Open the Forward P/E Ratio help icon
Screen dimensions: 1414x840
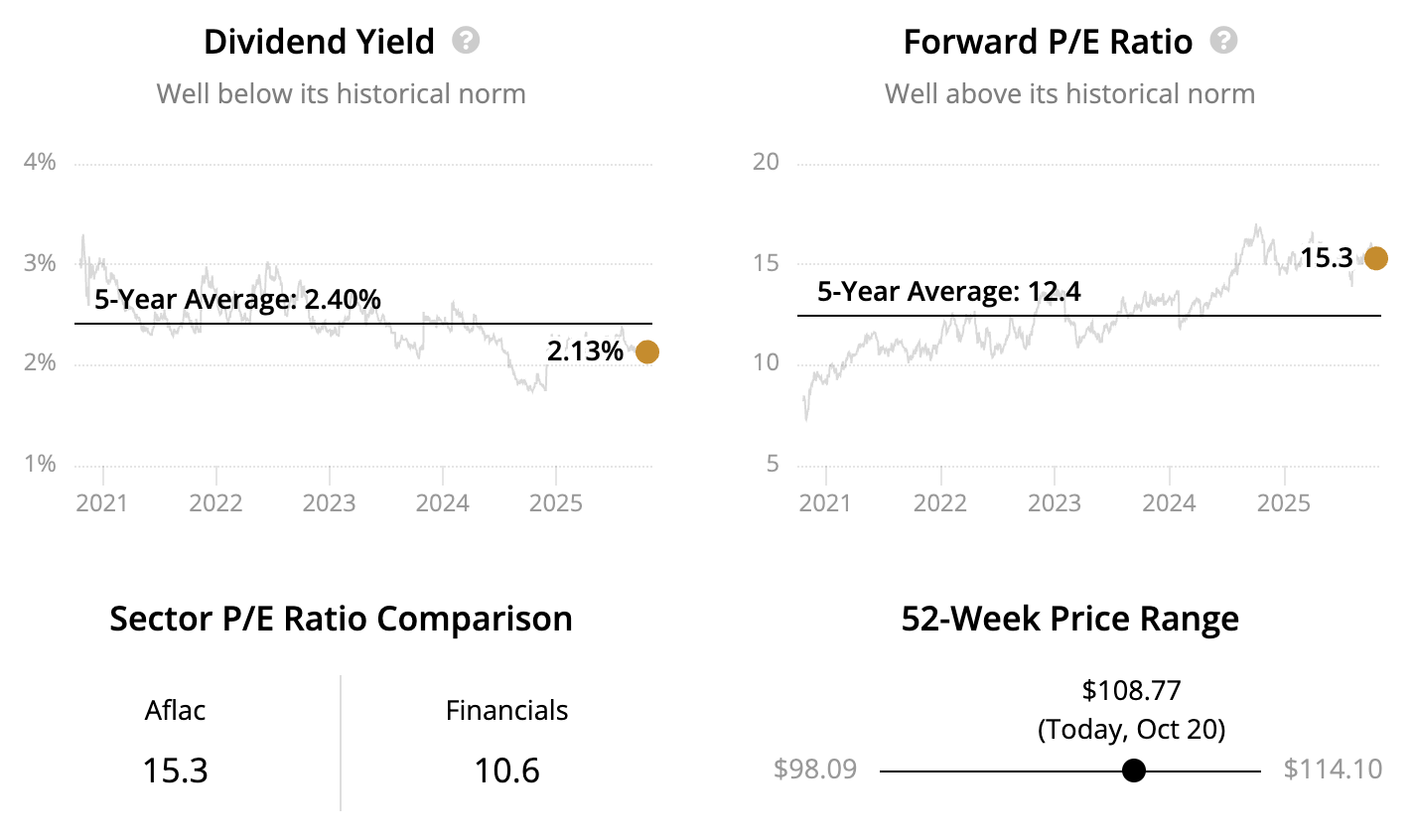pyautogui.click(x=1224, y=41)
